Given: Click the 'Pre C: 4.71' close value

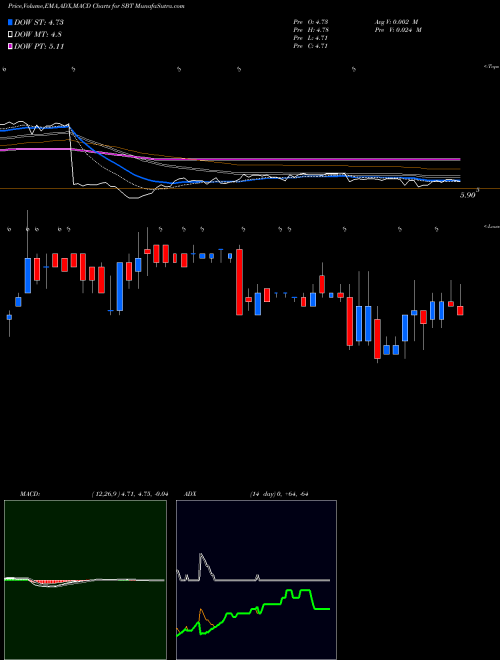Looking at the screenshot, I should click(311, 46).
